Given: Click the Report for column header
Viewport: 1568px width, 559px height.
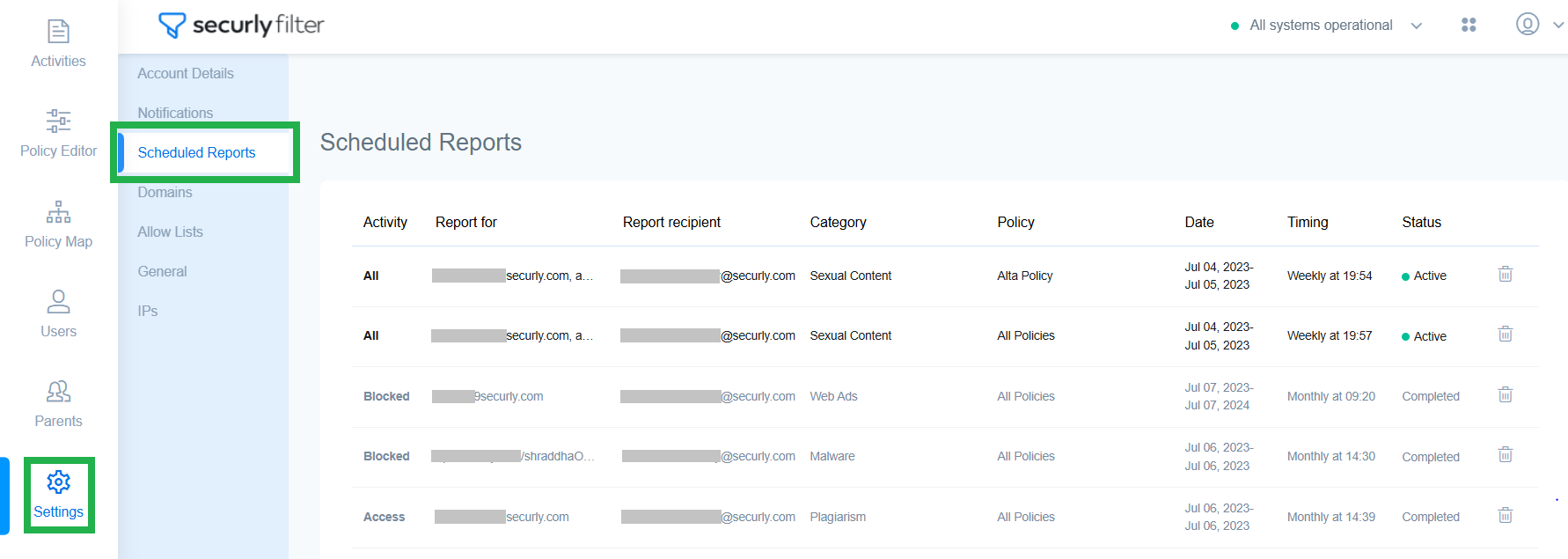Looking at the screenshot, I should coord(466,222).
